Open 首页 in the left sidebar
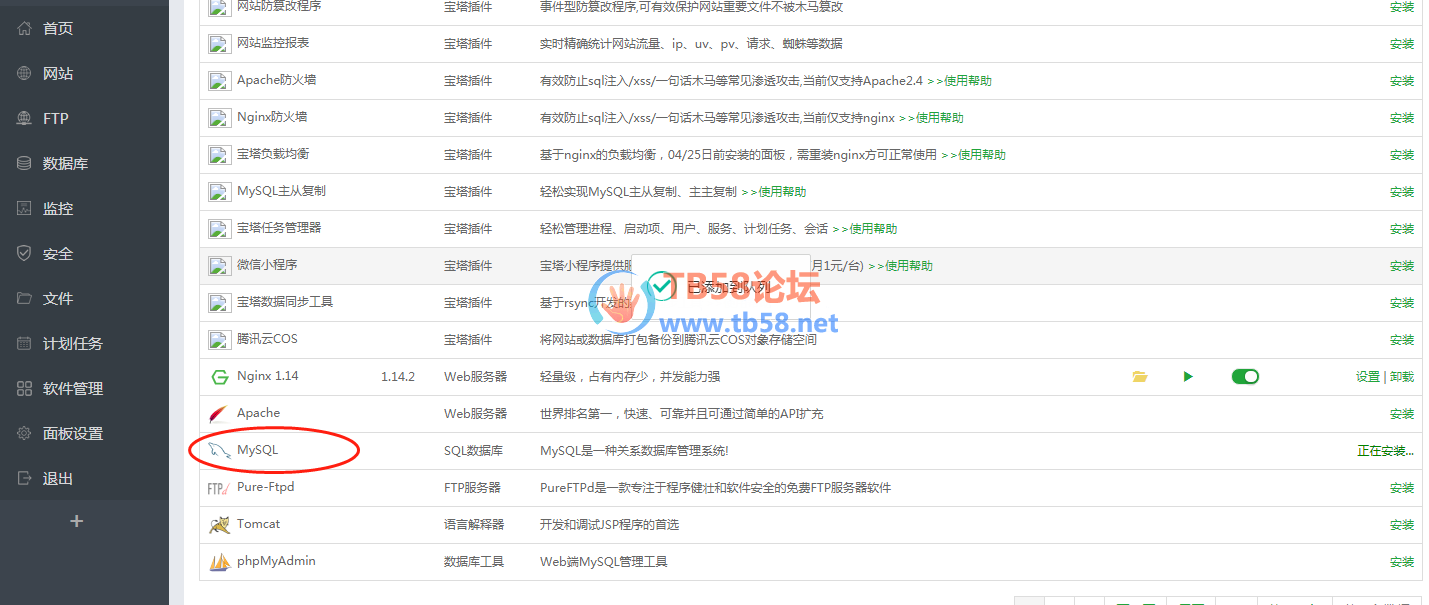 [x=57, y=29]
